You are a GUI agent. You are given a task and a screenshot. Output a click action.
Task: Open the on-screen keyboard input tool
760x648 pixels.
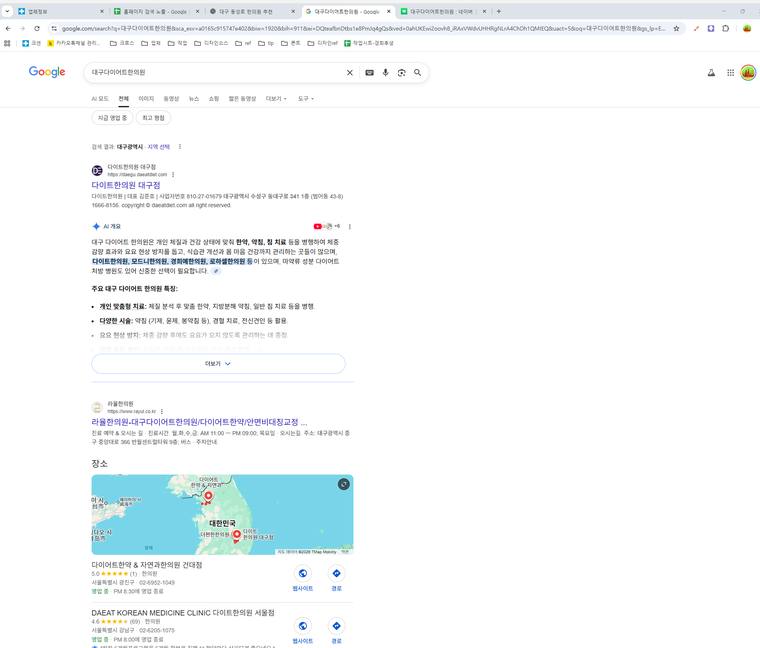coord(369,73)
